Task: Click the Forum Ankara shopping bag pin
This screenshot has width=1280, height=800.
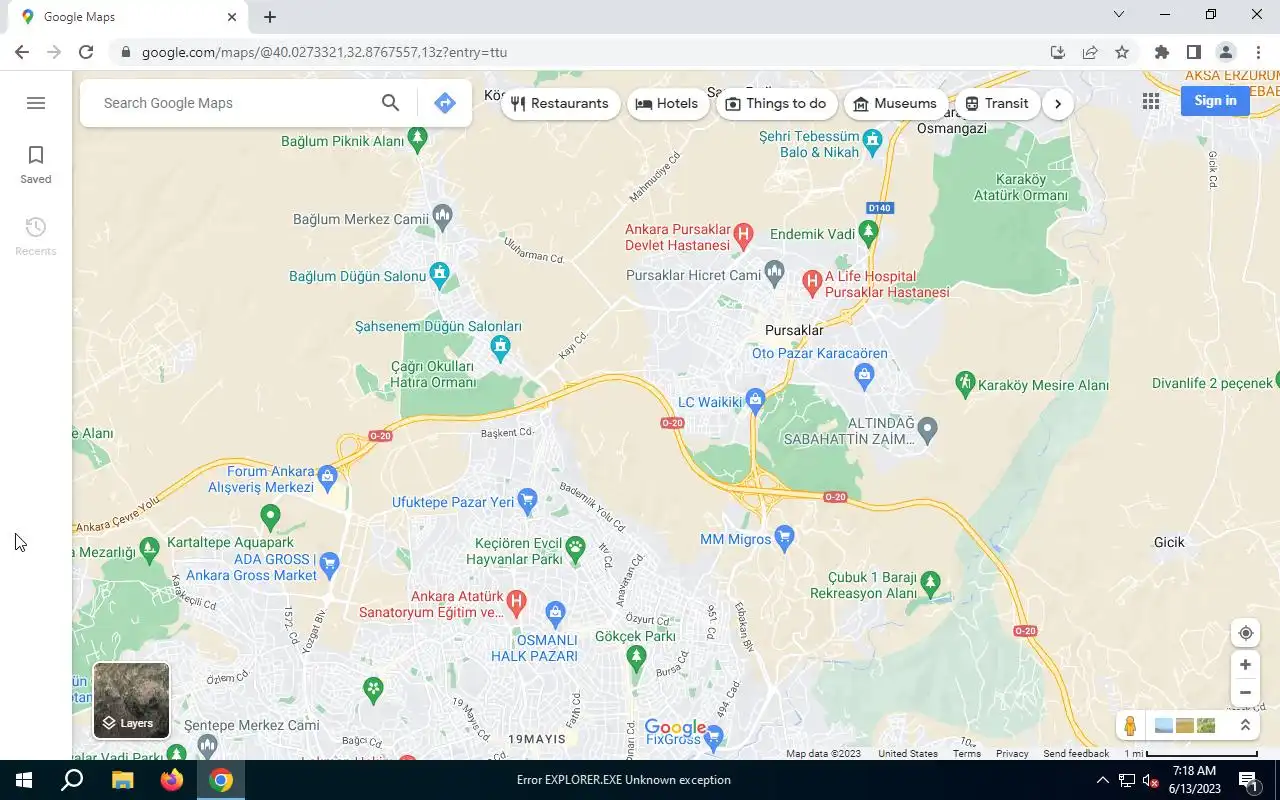Action: pos(327,477)
